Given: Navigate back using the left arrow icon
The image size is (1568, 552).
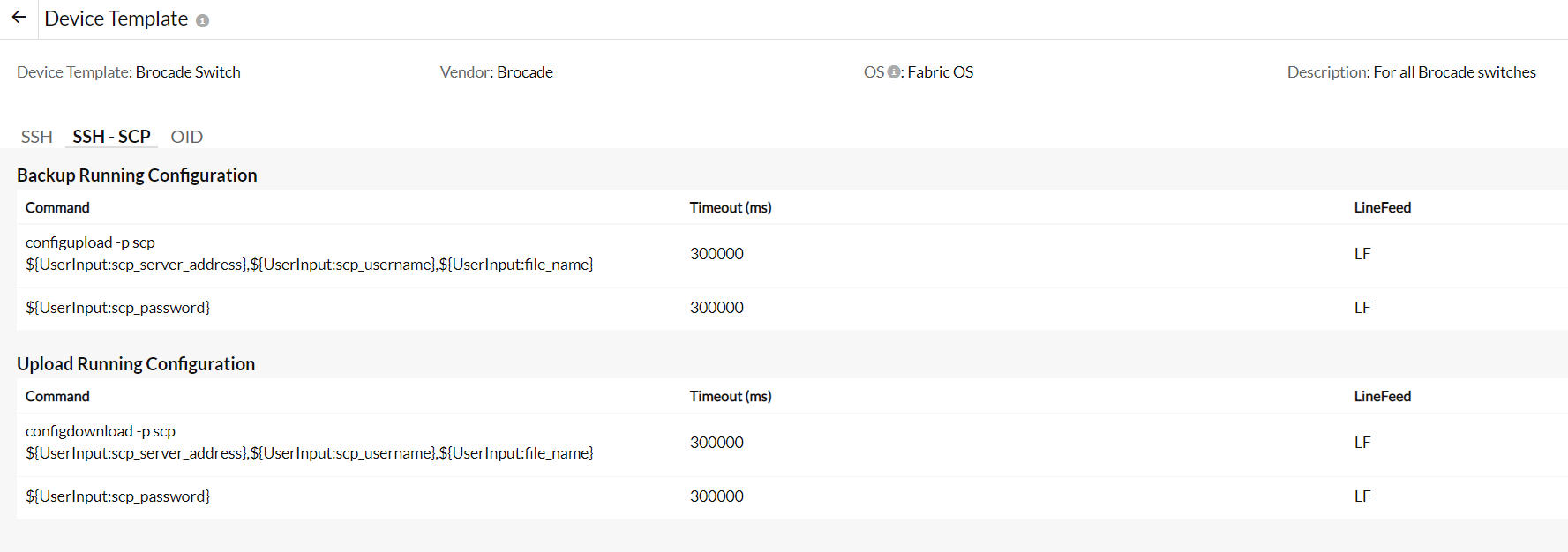Looking at the screenshot, I should [x=19, y=17].
